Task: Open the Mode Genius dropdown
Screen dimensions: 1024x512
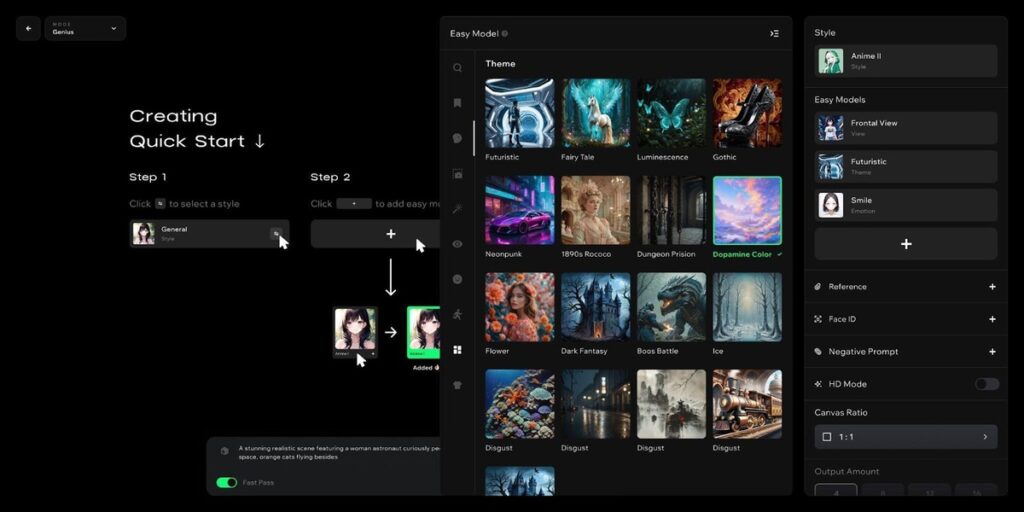Action: [85, 28]
